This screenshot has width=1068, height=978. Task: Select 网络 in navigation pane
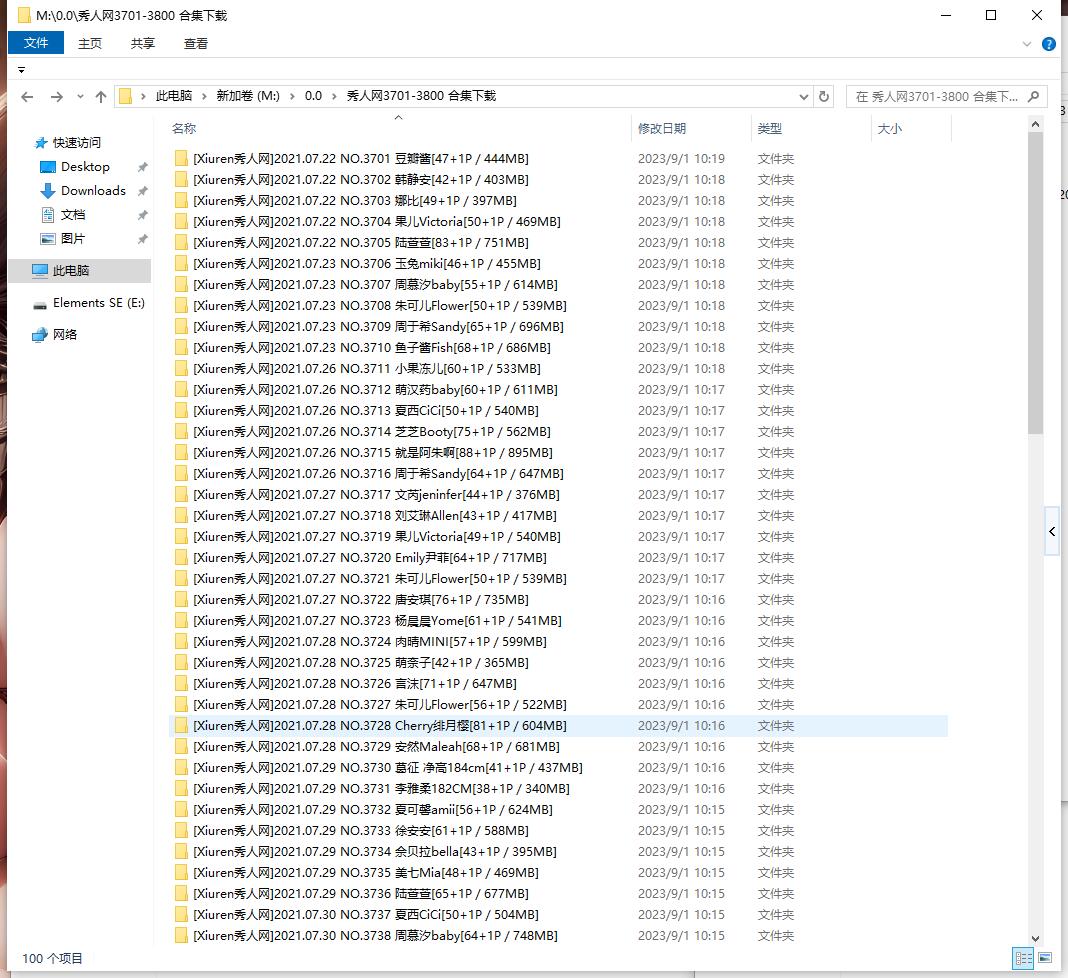[x=65, y=334]
